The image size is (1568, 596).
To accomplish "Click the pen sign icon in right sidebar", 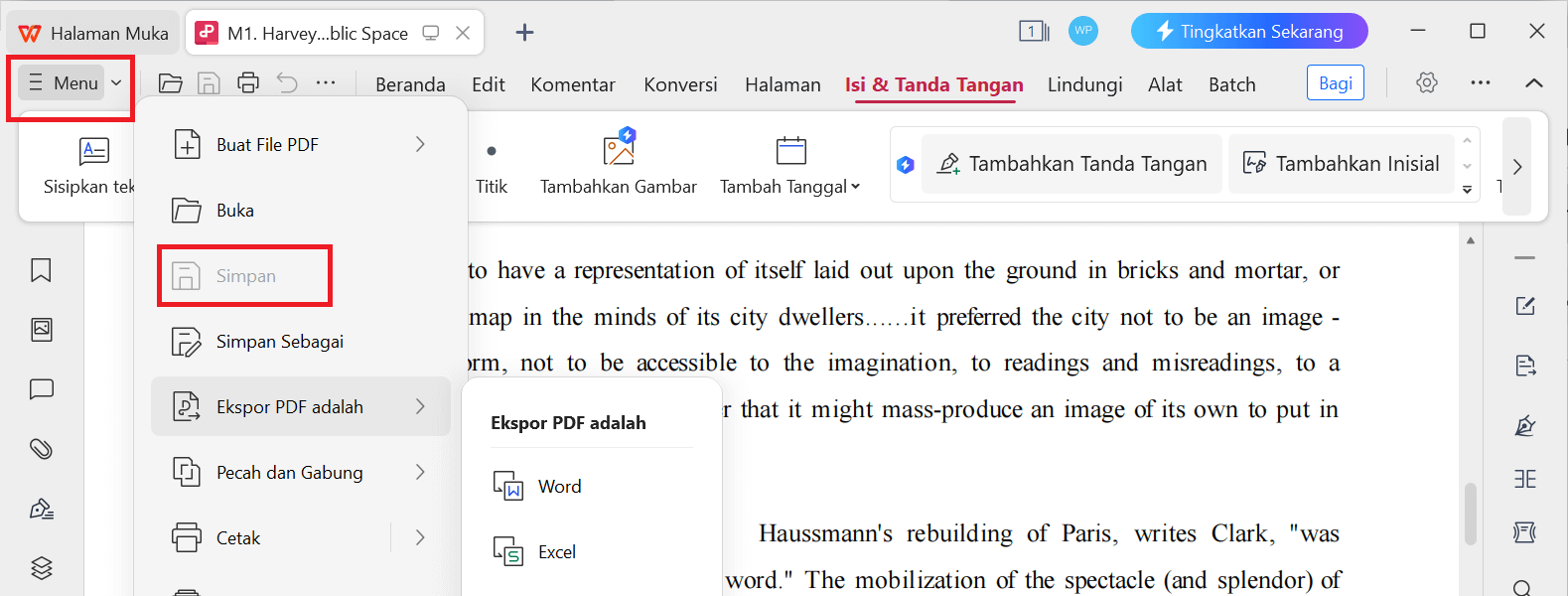I will (1525, 426).
